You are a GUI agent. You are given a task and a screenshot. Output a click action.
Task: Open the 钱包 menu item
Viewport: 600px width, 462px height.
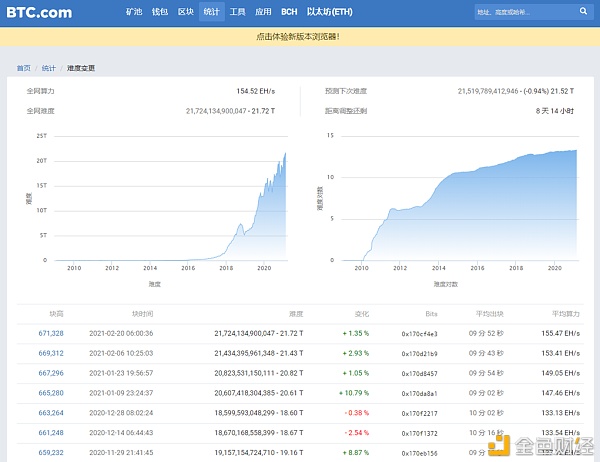(x=160, y=13)
